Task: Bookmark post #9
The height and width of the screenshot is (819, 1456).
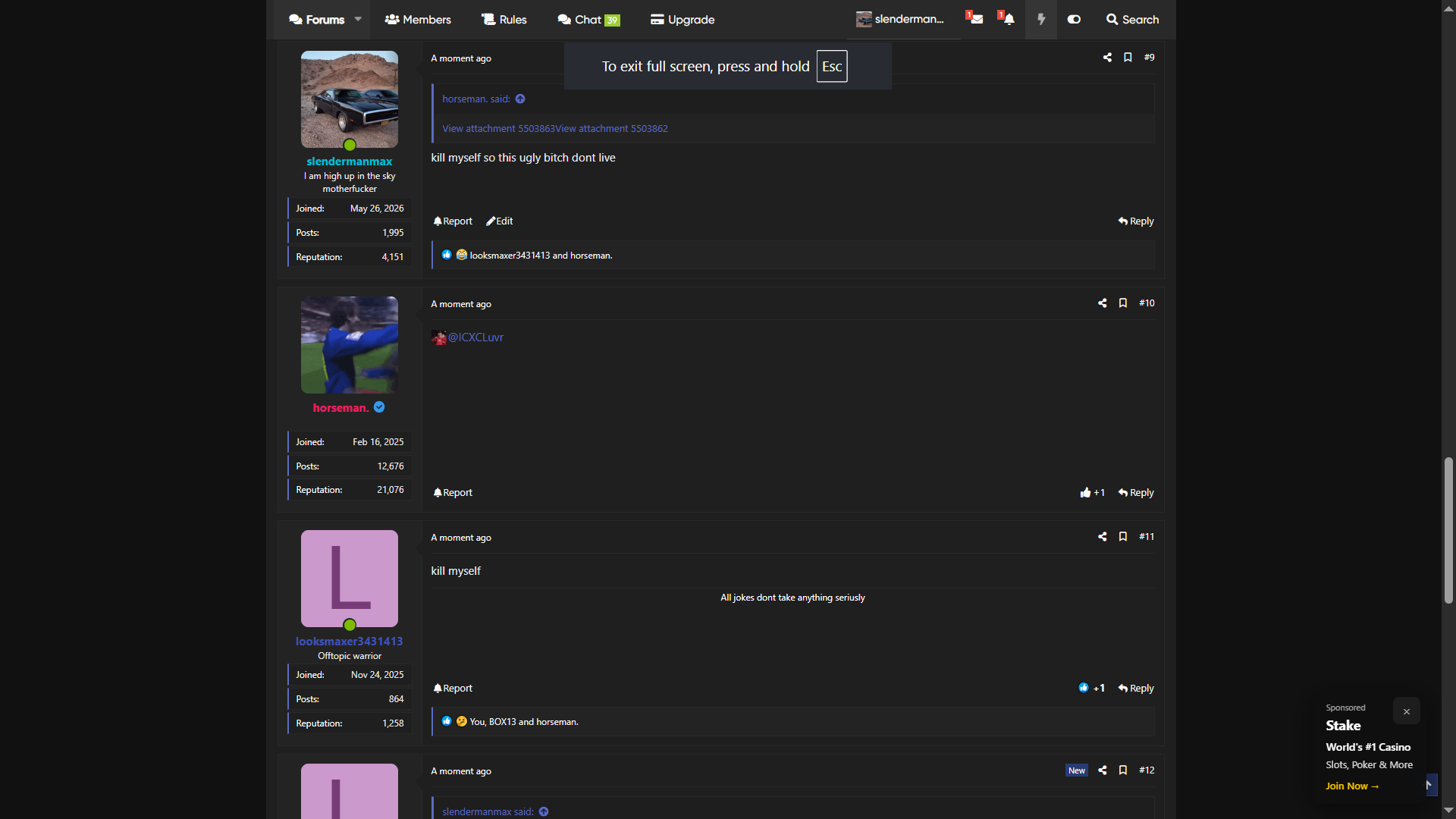Action: [1128, 58]
